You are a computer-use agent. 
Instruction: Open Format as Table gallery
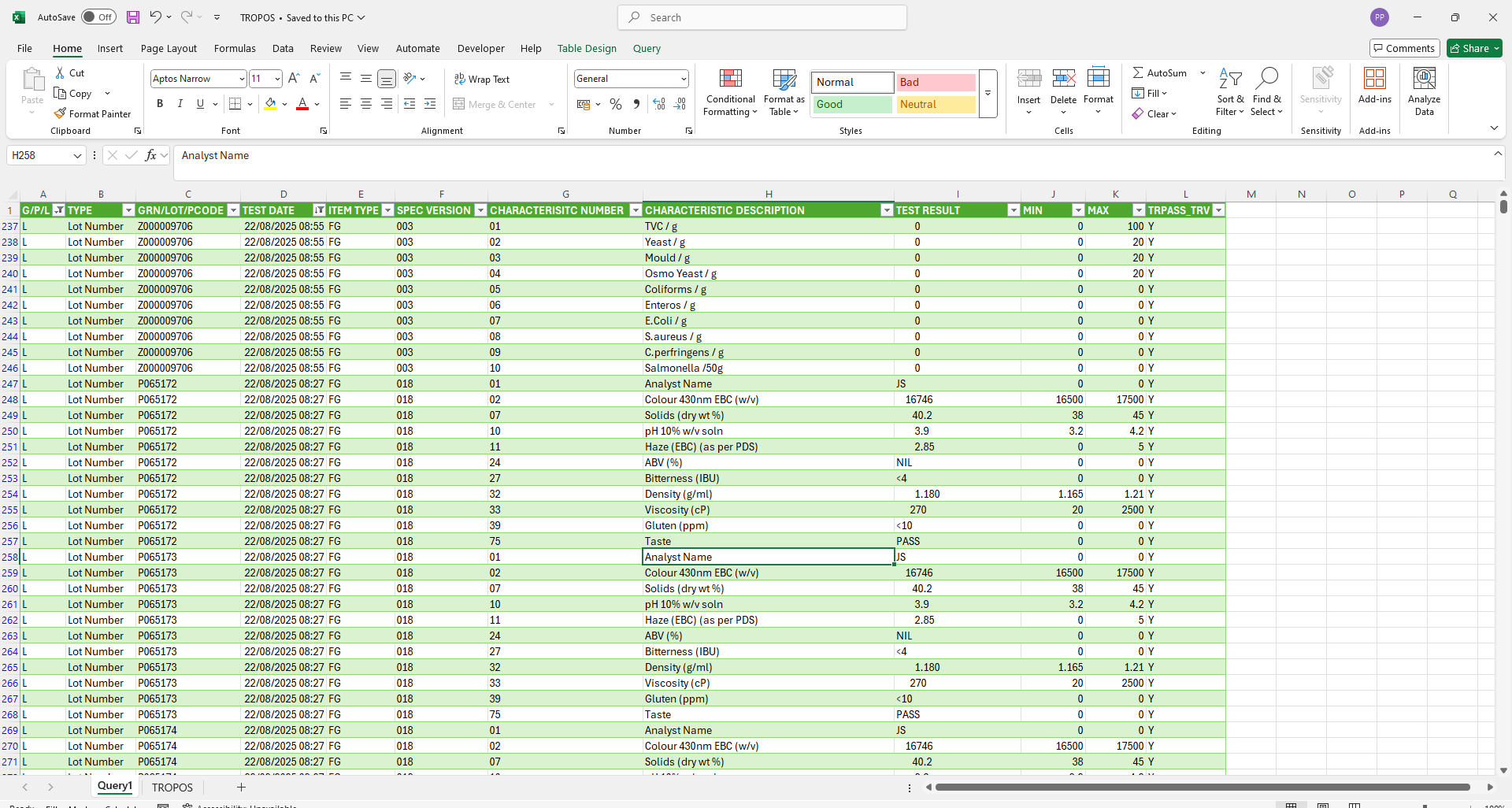(784, 93)
